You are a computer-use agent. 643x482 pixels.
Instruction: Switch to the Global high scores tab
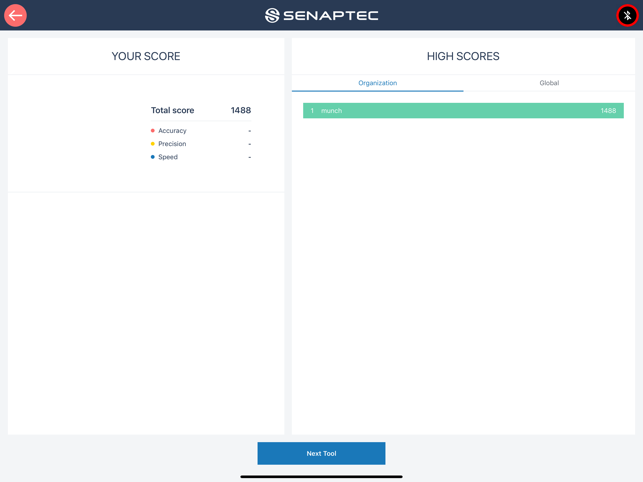click(549, 83)
